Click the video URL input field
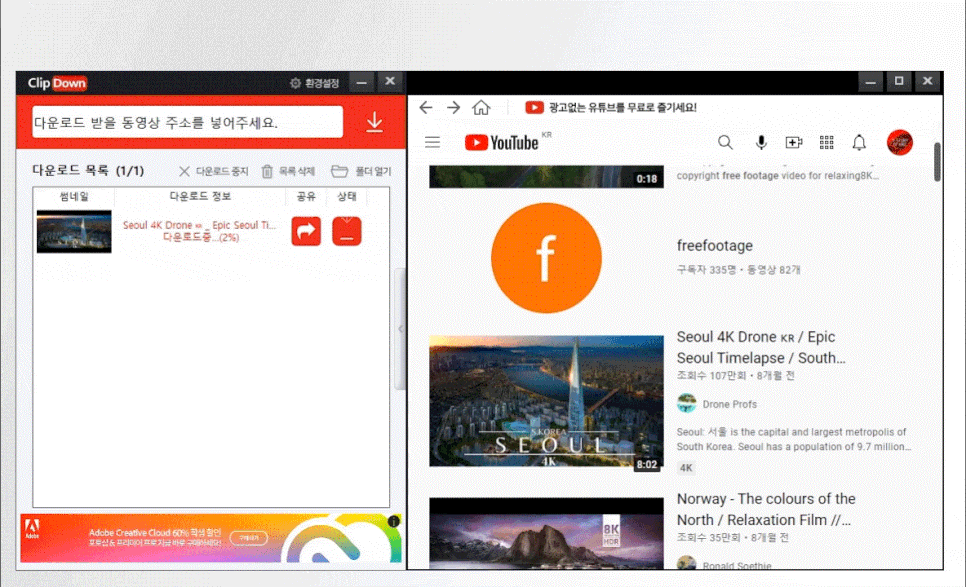The image size is (966, 587). (187, 122)
